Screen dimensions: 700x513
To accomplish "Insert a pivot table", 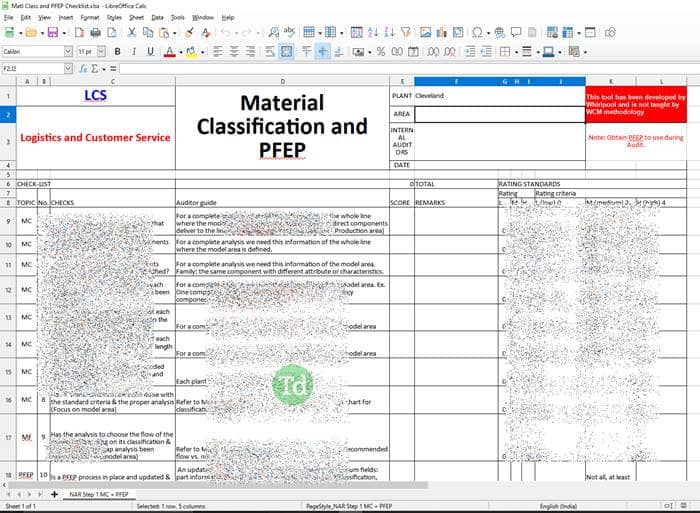I will [458, 32].
